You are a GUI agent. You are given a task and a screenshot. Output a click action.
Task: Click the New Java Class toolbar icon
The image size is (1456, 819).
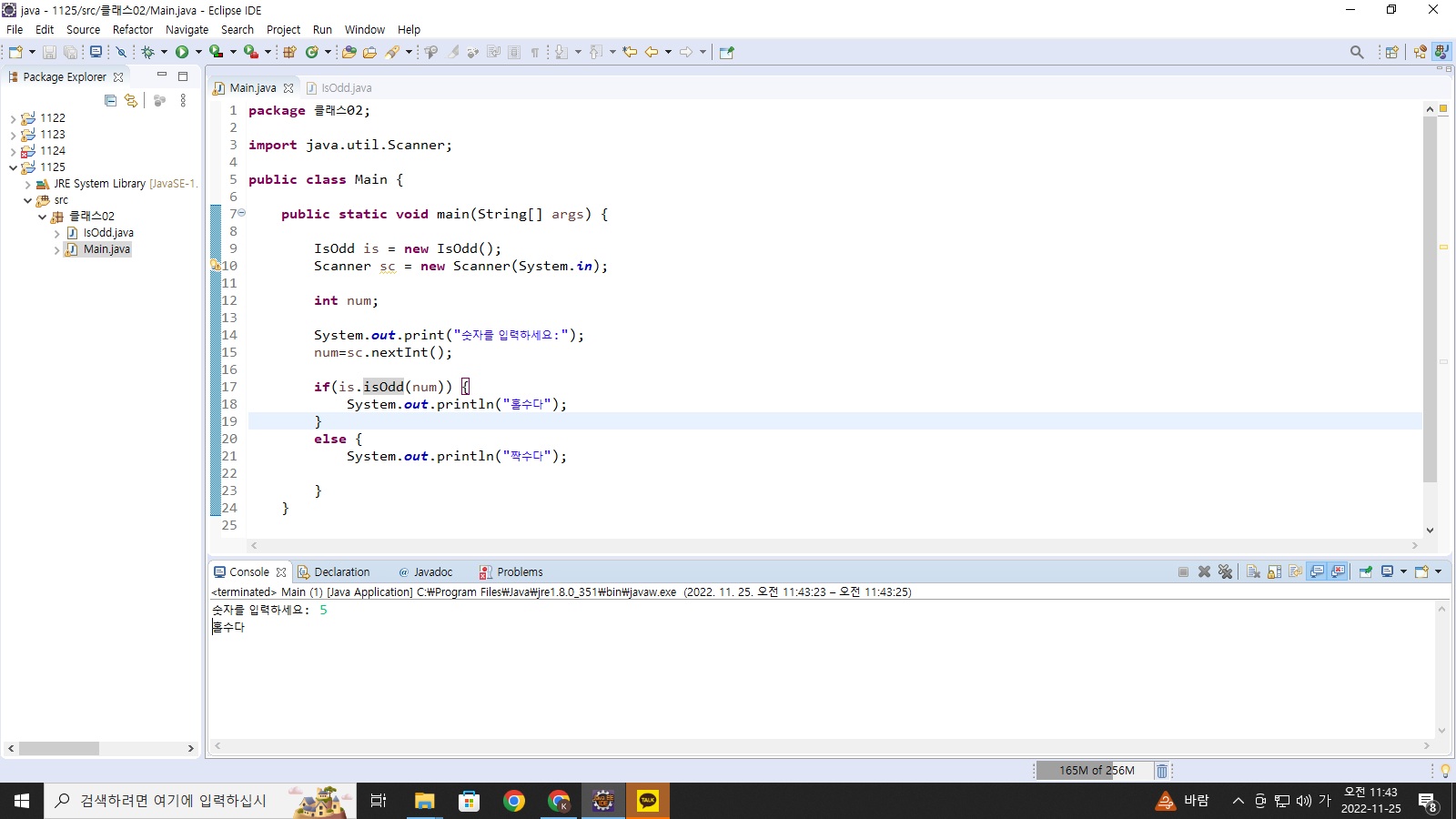pyautogui.click(x=312, y=52)
